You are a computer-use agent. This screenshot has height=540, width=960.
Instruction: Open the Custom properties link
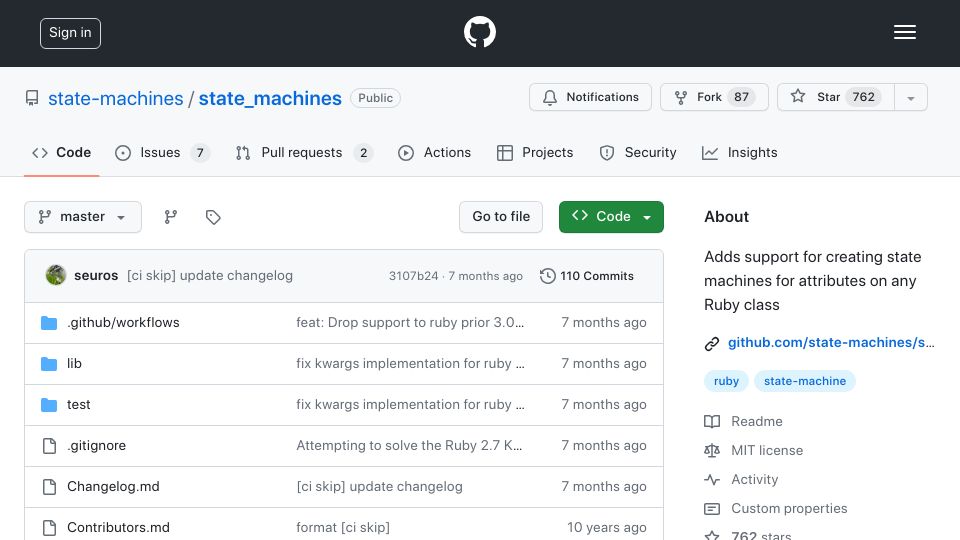point(789,509)
